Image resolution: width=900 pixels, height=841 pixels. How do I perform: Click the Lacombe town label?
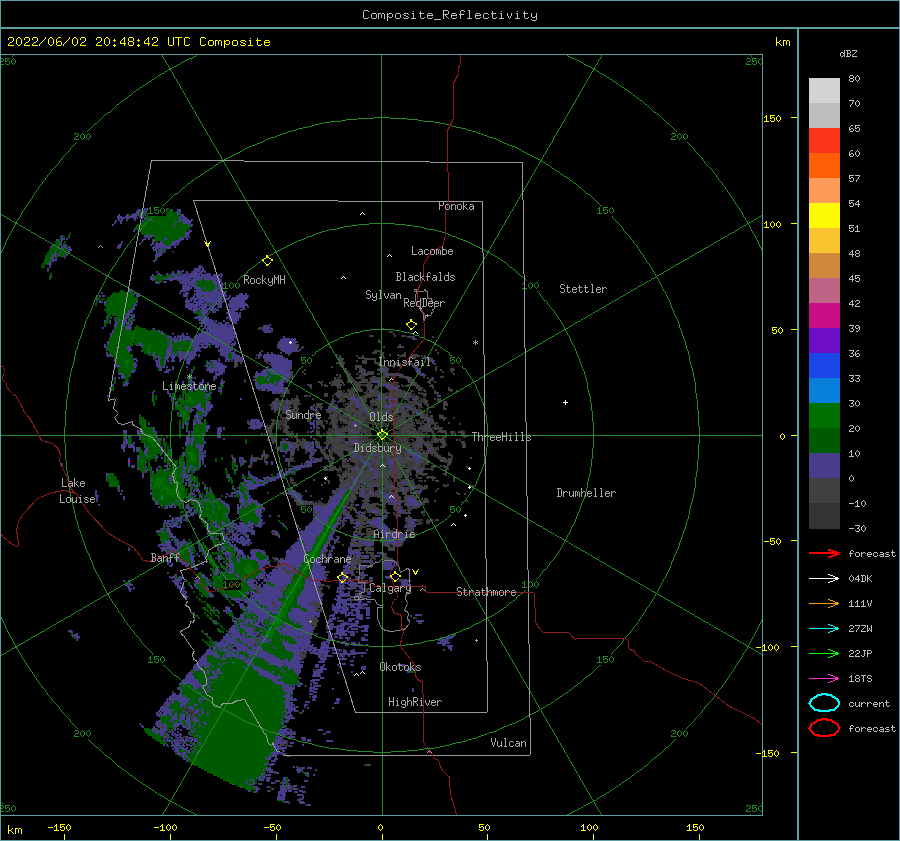tap(432, 251)
